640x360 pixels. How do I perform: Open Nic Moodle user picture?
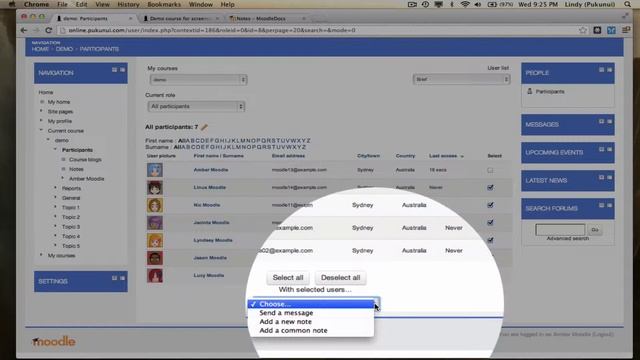155,205
